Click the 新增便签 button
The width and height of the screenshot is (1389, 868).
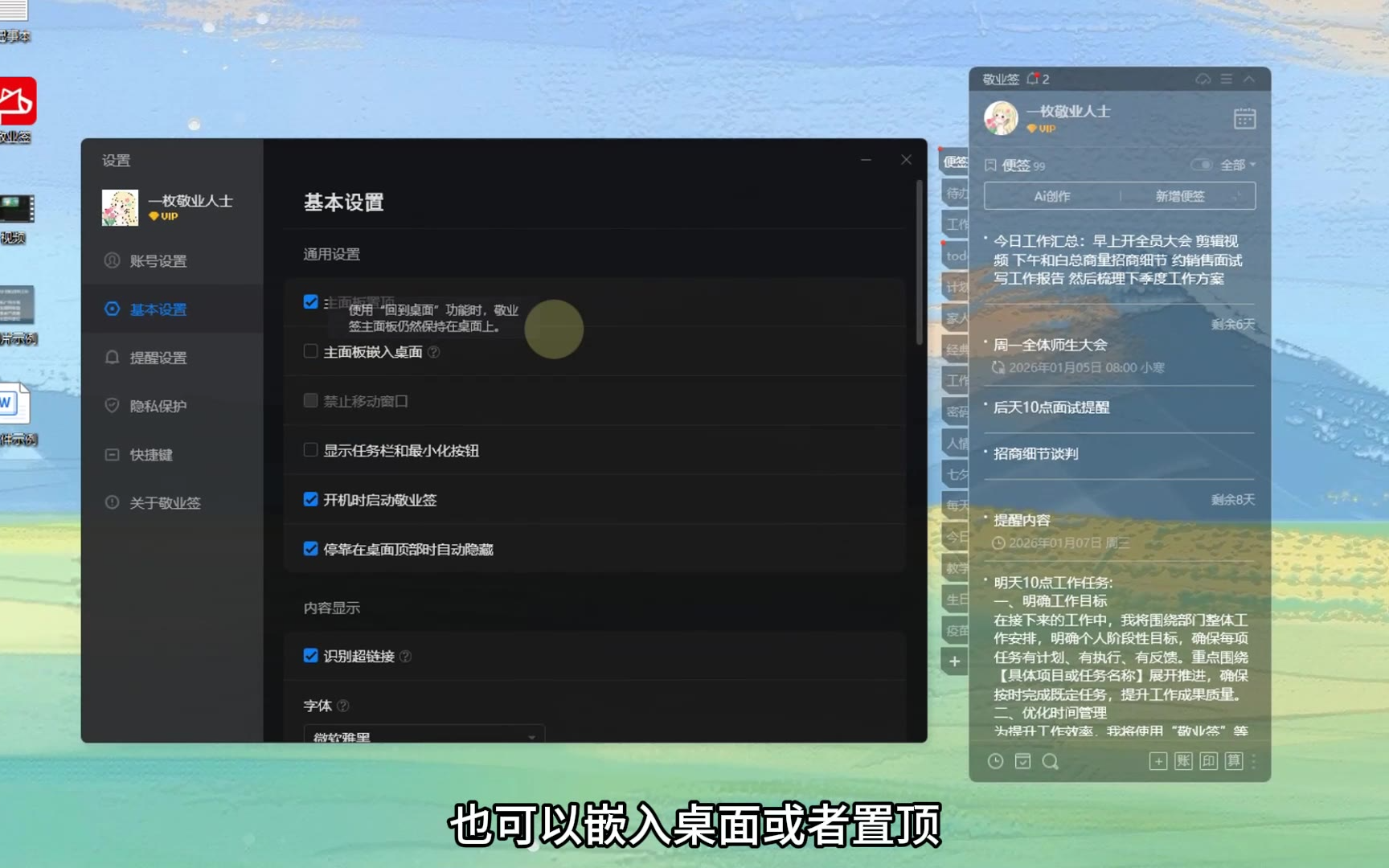1179,196
